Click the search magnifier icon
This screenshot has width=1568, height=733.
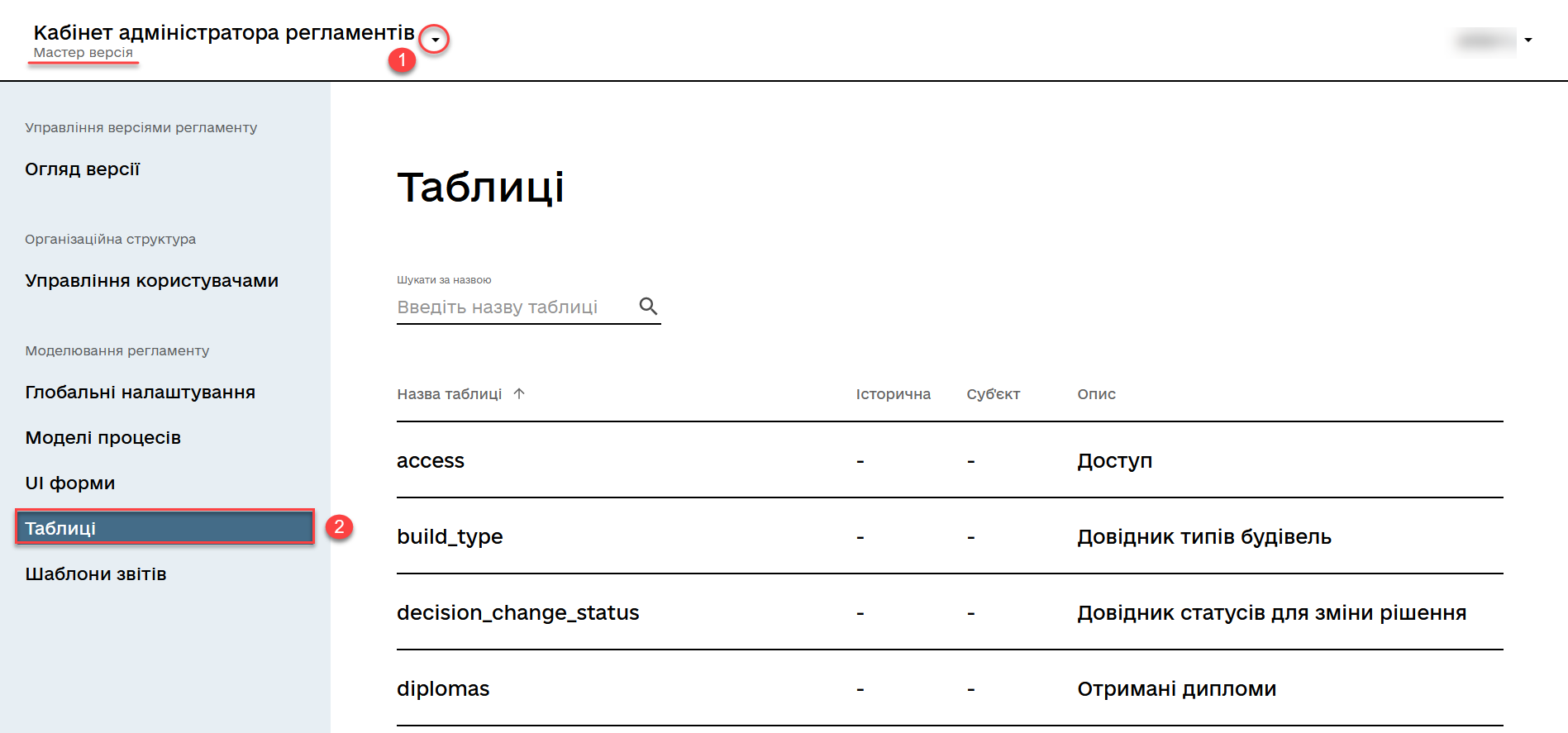click(x=648, y=307)
